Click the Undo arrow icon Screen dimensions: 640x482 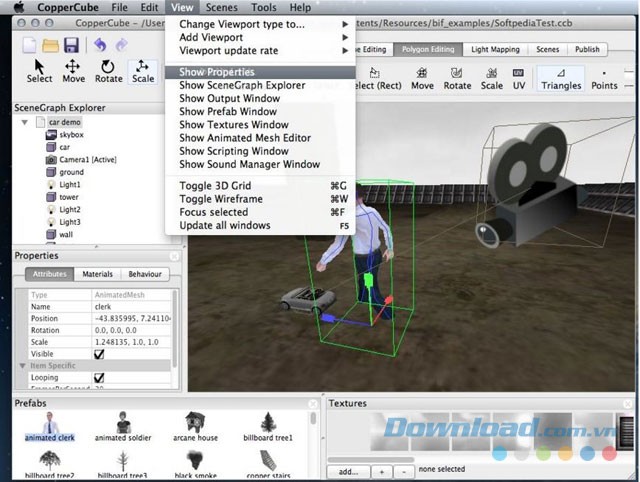pos(98,45)
